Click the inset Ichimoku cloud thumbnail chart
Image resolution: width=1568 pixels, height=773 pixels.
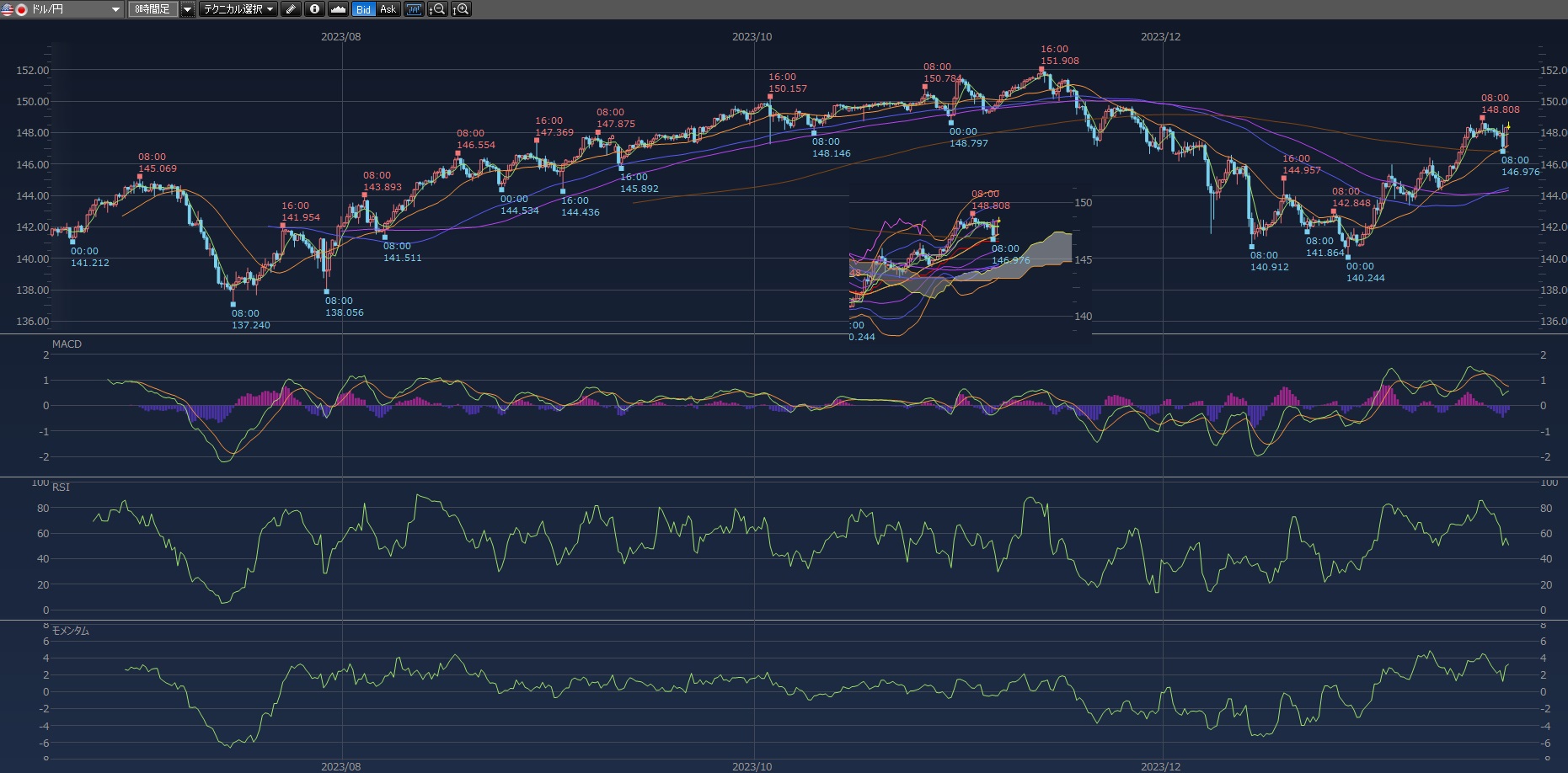pos(969,263)
